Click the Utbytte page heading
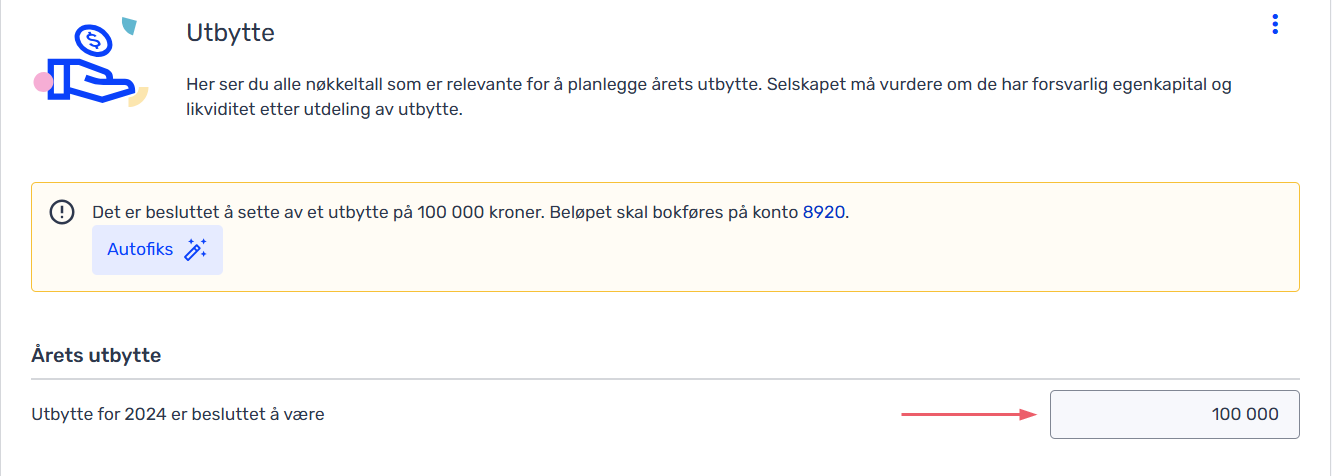Screen dimensions: 1332x476 click(230, 32)
